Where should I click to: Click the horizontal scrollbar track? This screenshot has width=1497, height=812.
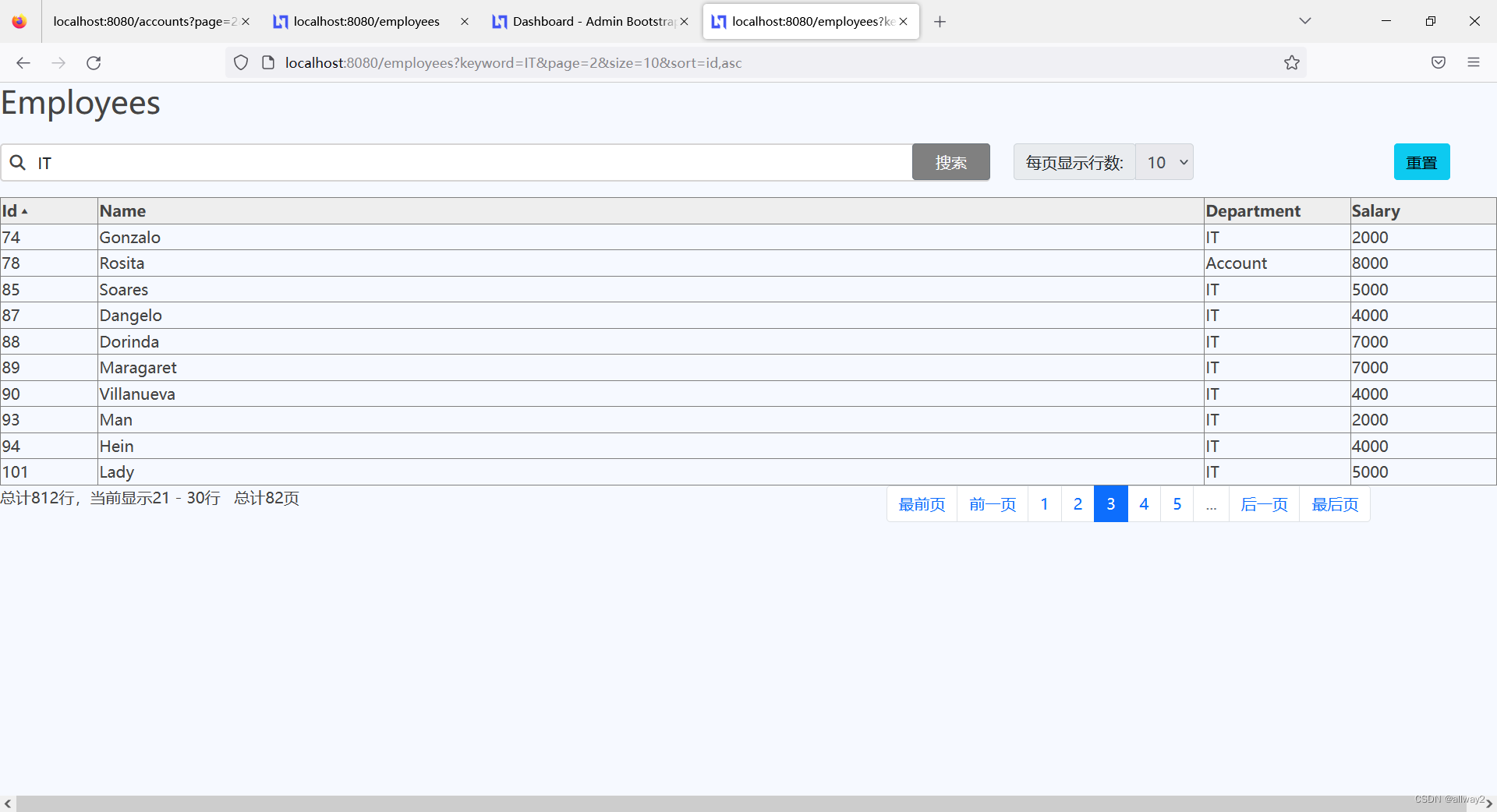click(x=741, y=803)
